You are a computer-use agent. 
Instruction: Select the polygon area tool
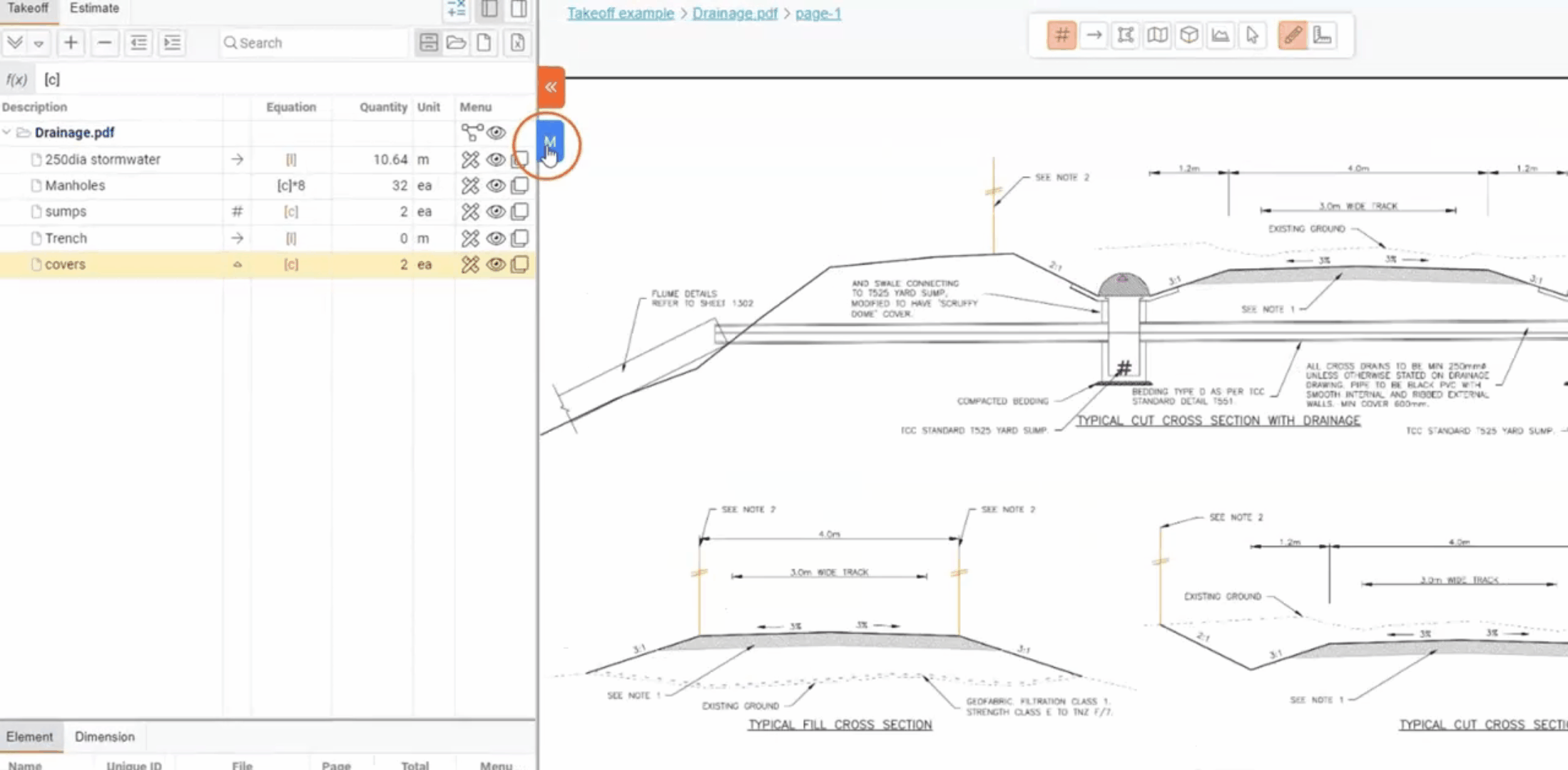pos(1125,35)
